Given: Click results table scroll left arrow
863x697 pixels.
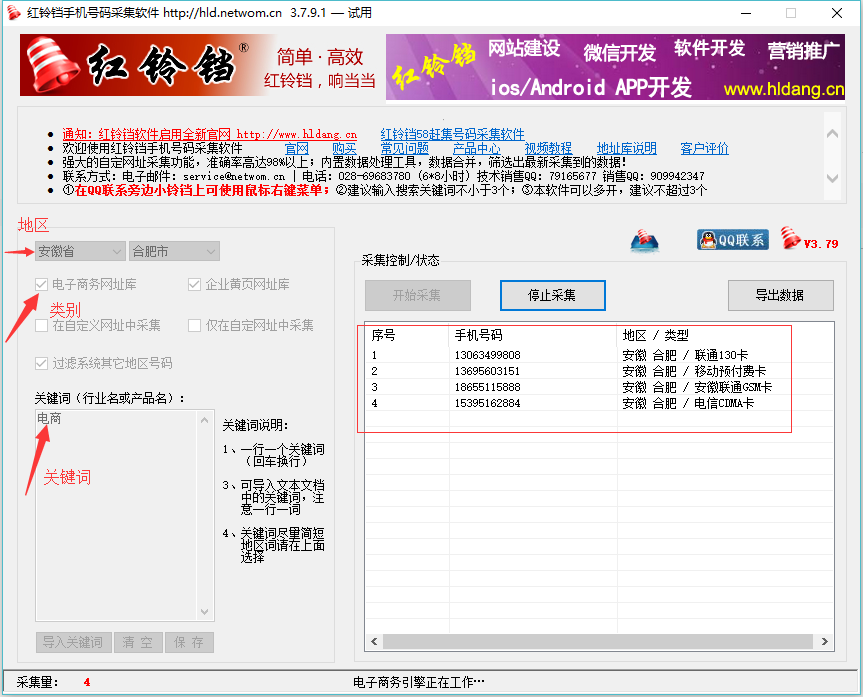Looking at the screenshot, I should pyautogui.click(x=374, y=641).
